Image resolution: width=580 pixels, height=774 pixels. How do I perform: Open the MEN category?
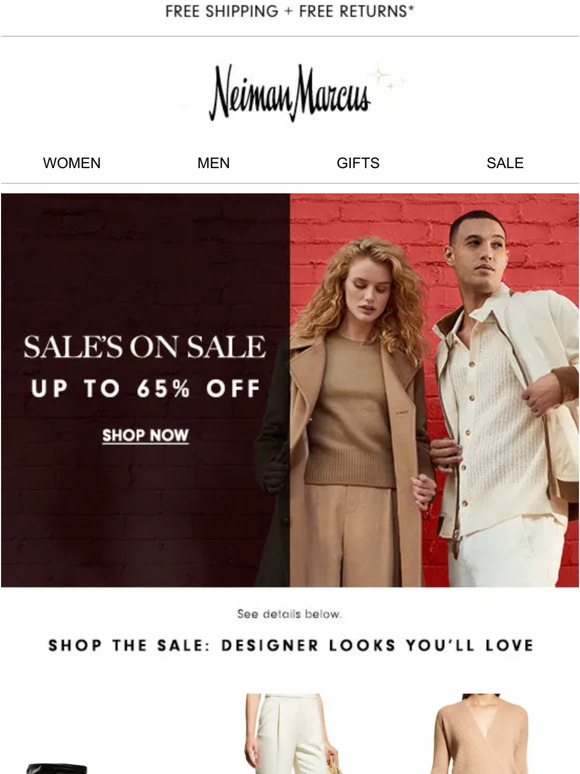[x=213, y=163]
